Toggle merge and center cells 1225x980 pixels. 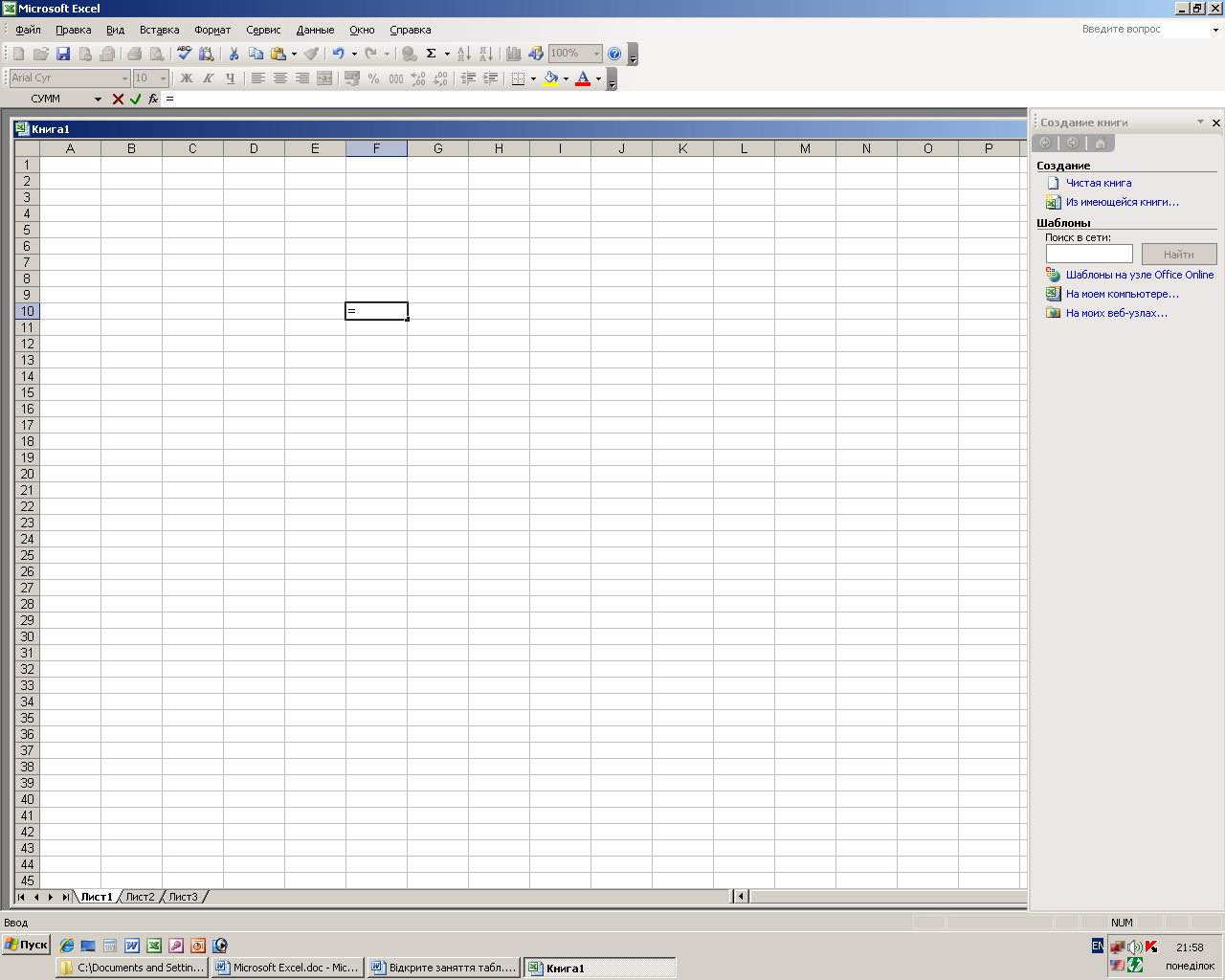click(x=324, y=78)
